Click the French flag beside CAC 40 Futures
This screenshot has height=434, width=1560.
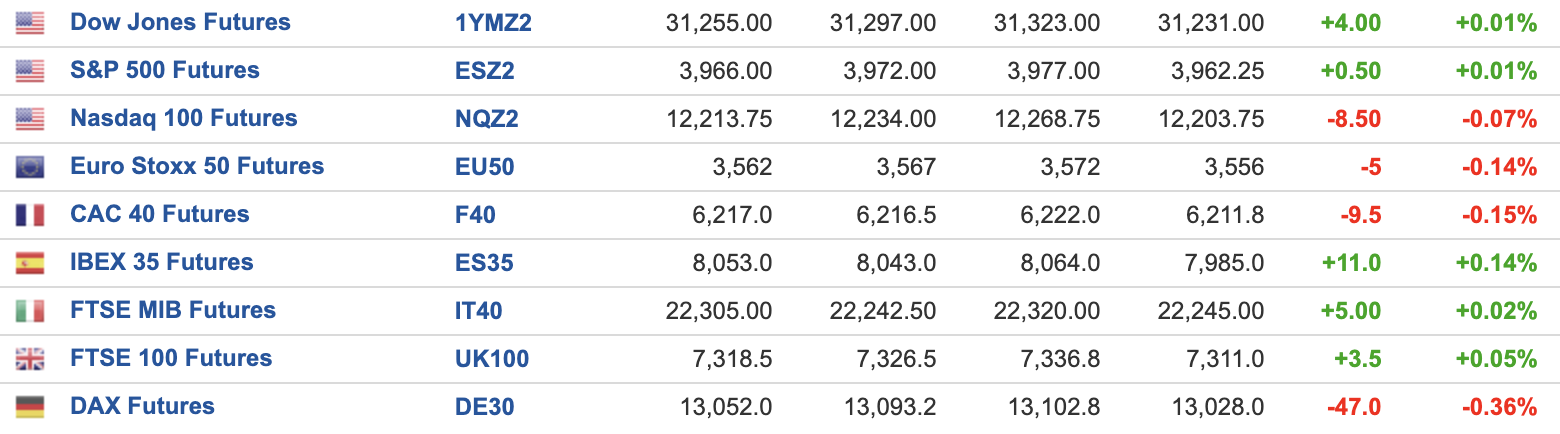point(30,215)
